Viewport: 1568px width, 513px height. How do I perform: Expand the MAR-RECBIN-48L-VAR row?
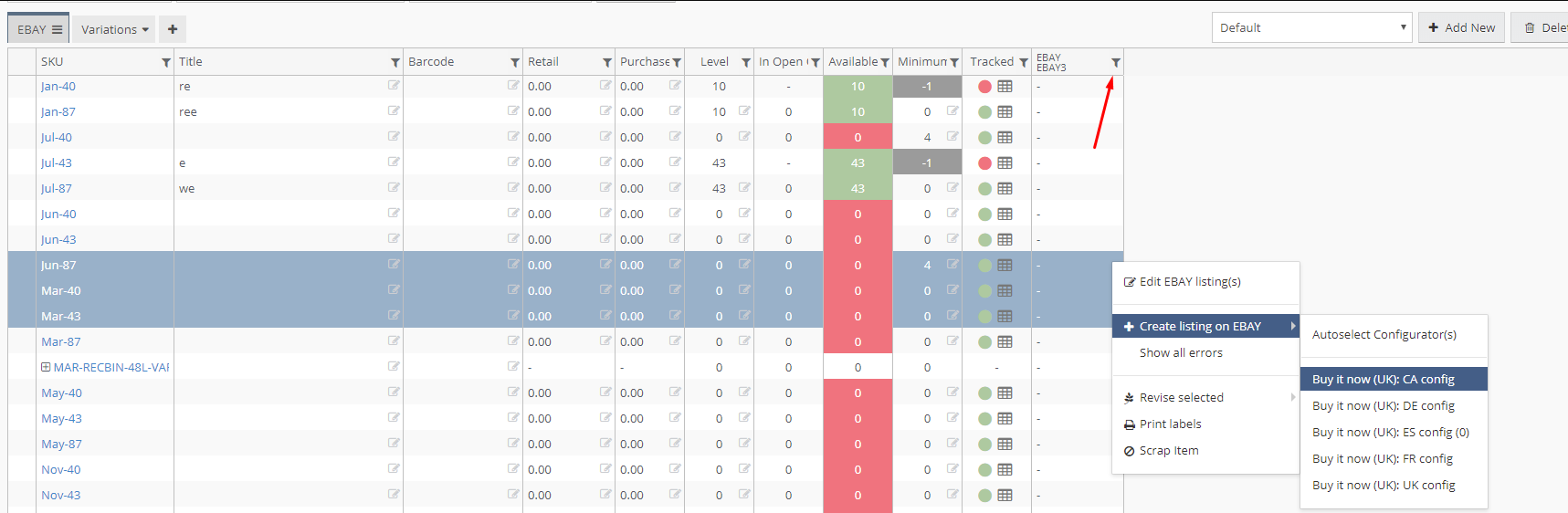pyautogui.click(x=46, y=367)
